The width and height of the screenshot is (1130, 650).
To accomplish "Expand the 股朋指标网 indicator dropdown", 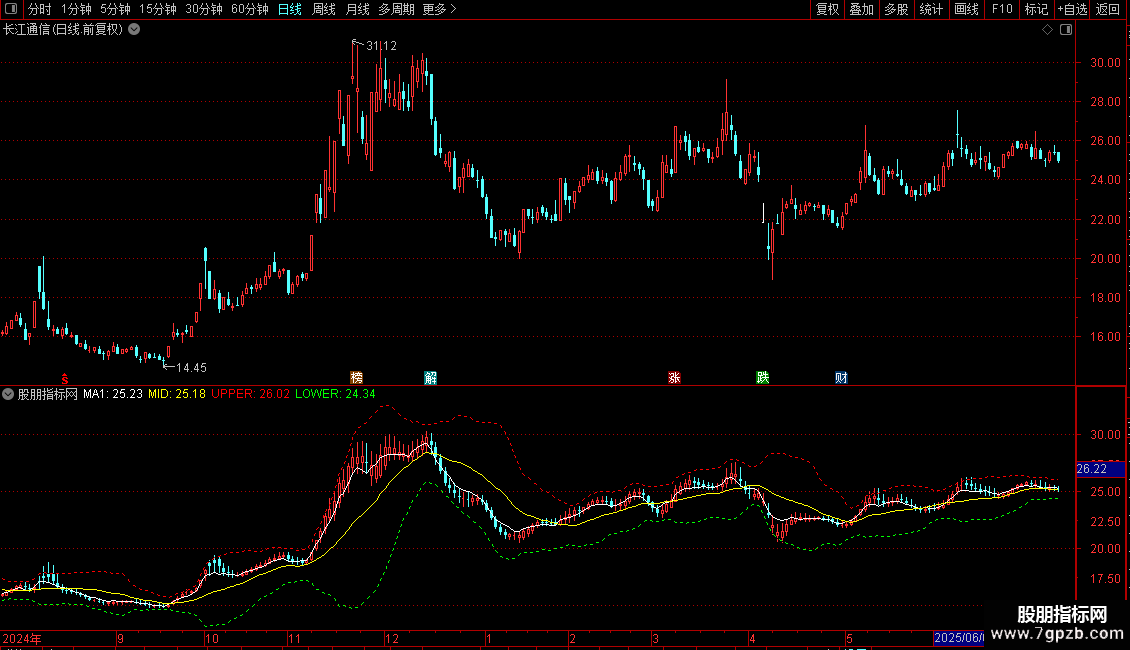I will pyautogui.click(x=8, y=394).
